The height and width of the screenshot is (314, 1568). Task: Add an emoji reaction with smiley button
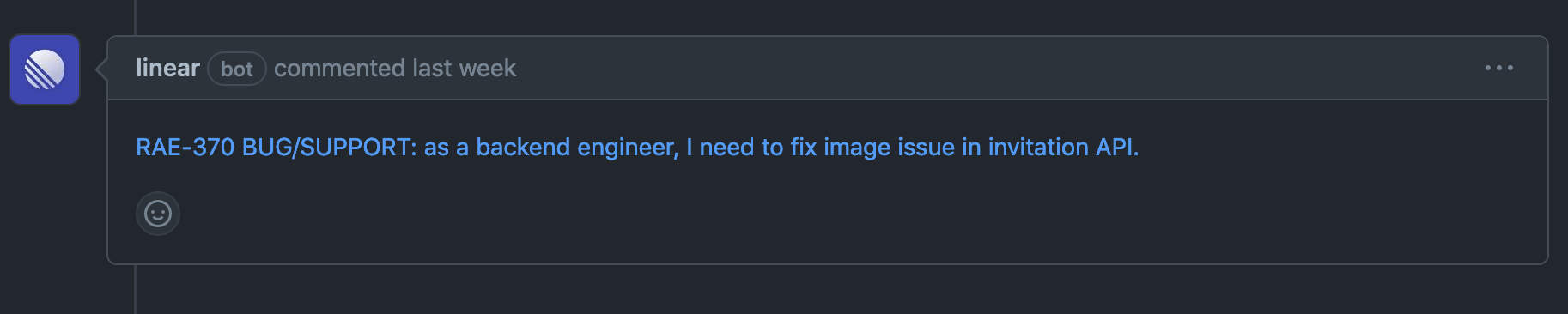coord(158,214)
